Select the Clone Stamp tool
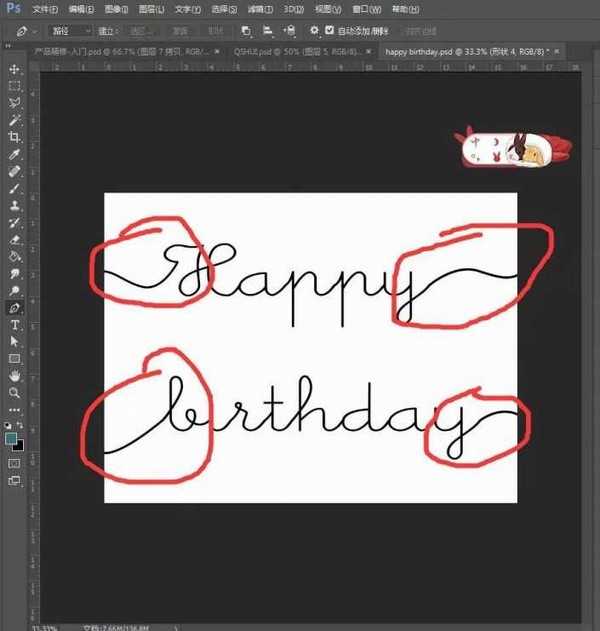 pos(14,205)
